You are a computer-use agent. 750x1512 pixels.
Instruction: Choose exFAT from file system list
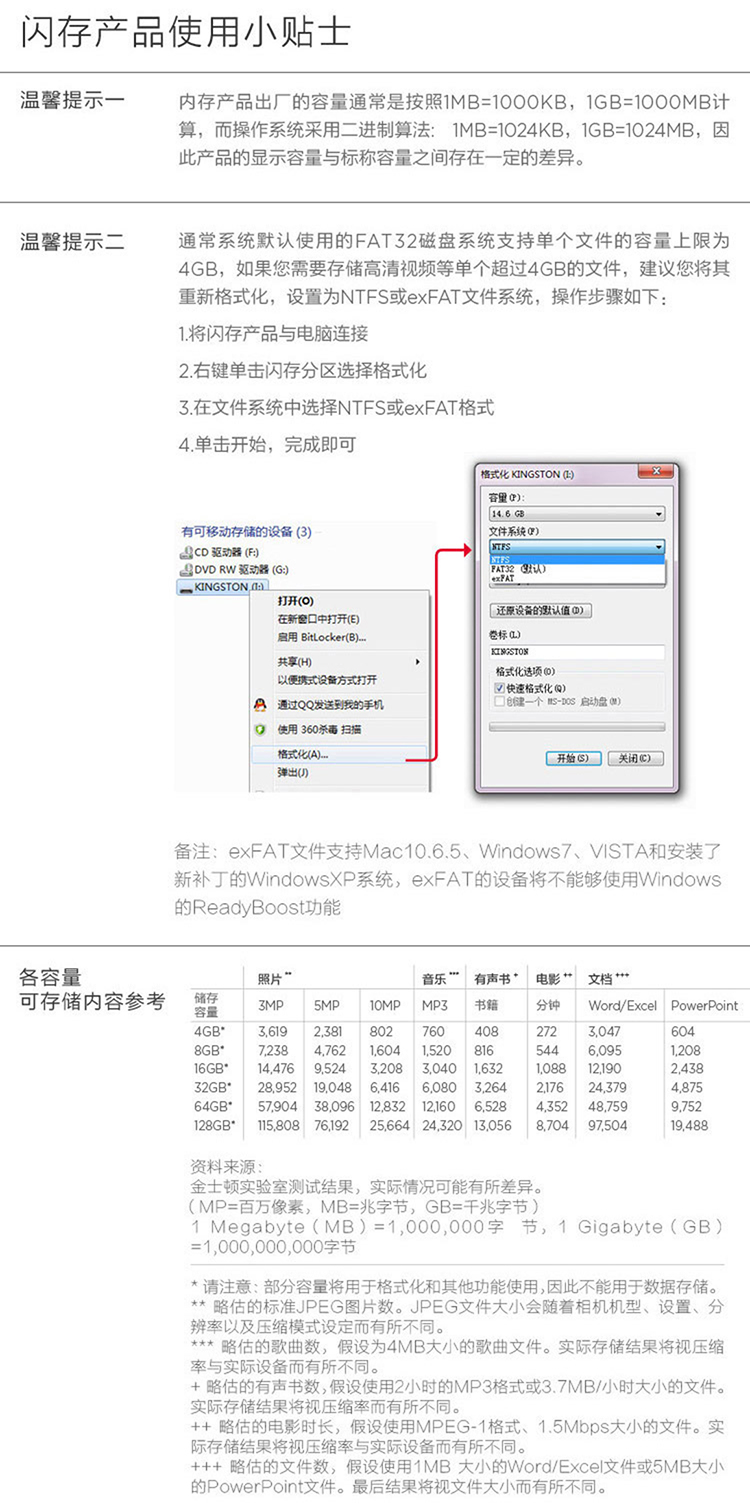[x=503, y=578]
